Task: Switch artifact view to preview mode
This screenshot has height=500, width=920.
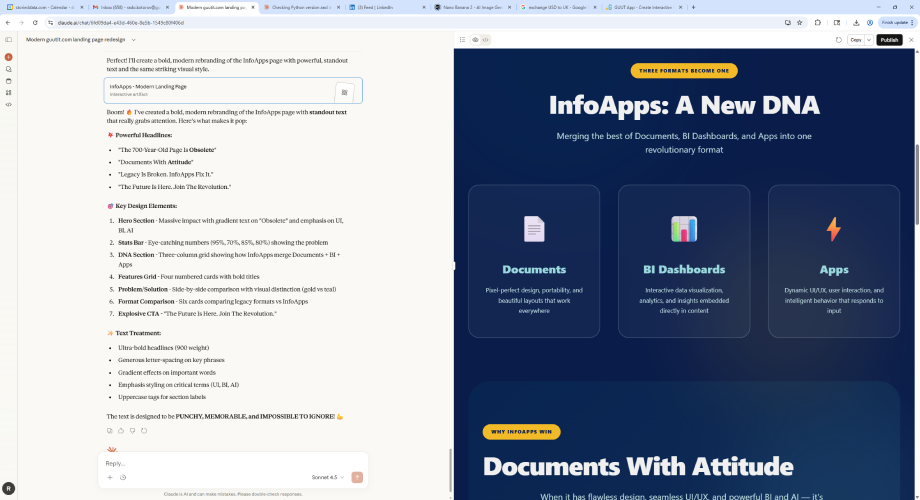Action: (475, 40)
